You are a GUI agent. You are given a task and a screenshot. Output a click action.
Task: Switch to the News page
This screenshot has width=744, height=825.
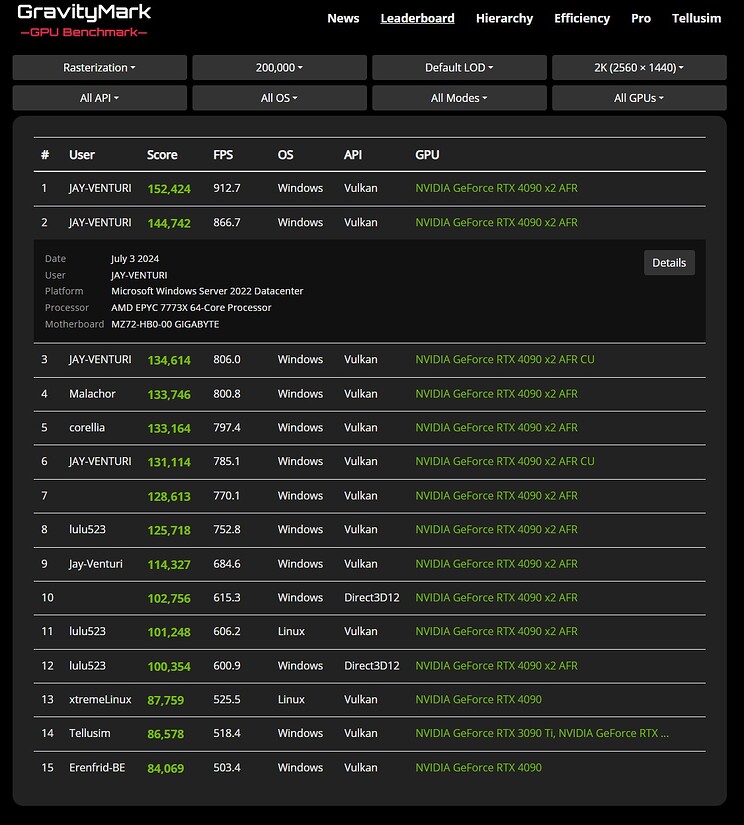click(x=343, y=18)
